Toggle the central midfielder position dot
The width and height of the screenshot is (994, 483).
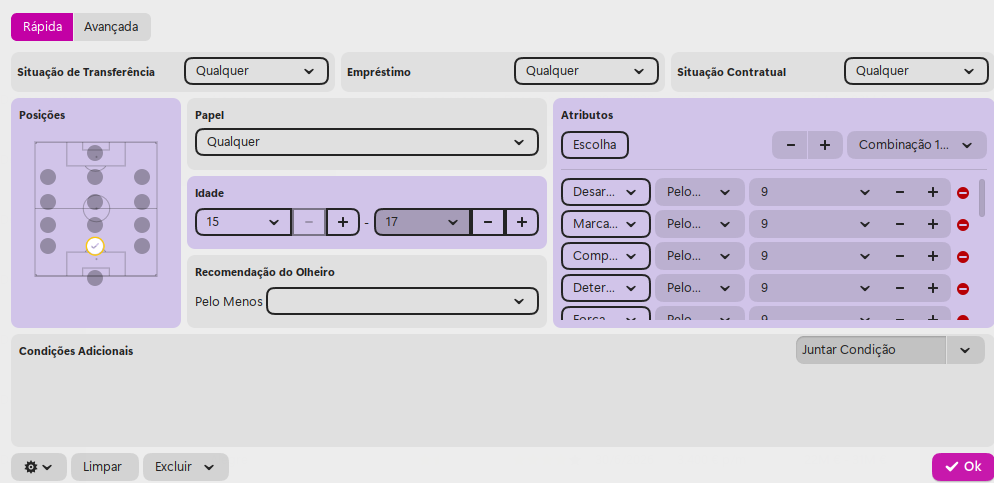tap(95, 202)
